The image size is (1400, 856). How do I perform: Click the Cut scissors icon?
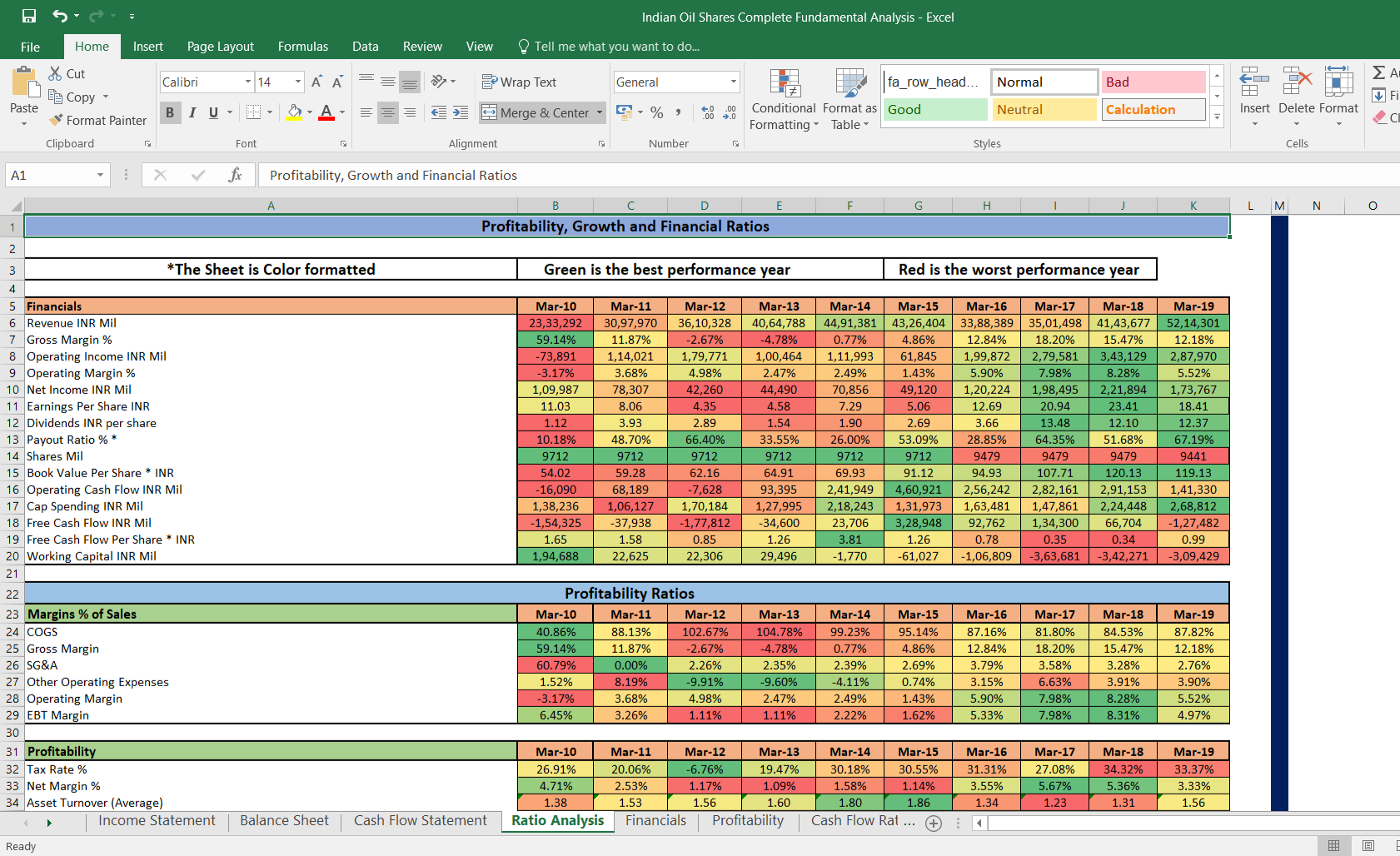[56, 73]
